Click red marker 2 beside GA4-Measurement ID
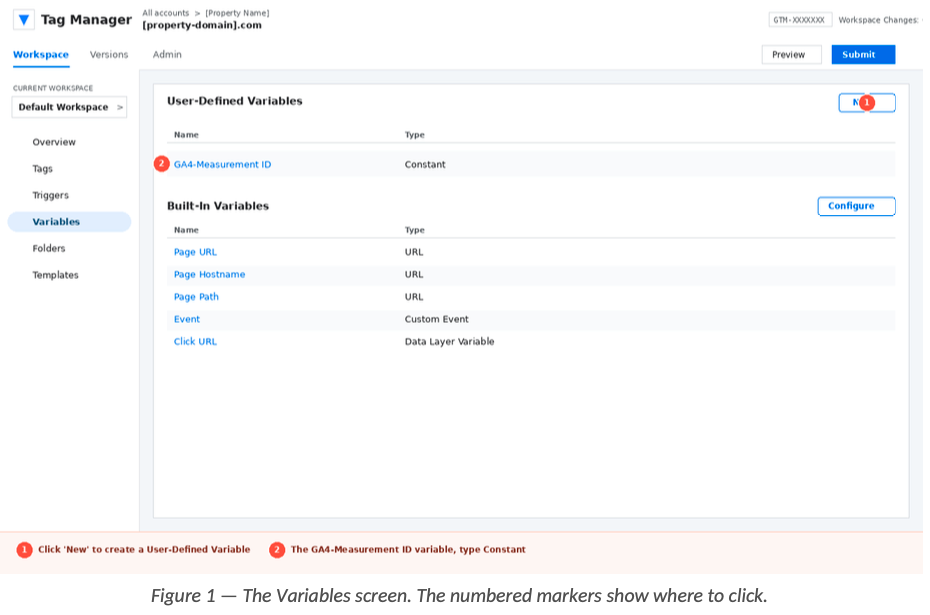This screenshot has height=615, width=930. click(x=162, y=164)
